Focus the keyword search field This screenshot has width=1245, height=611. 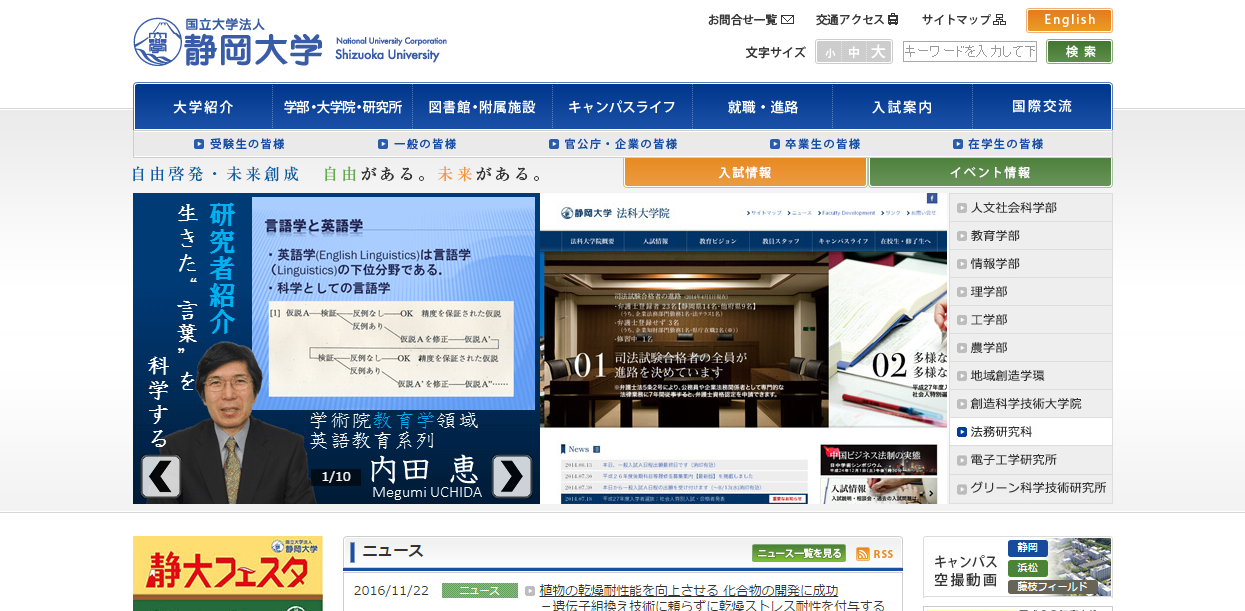coord(970,52)
